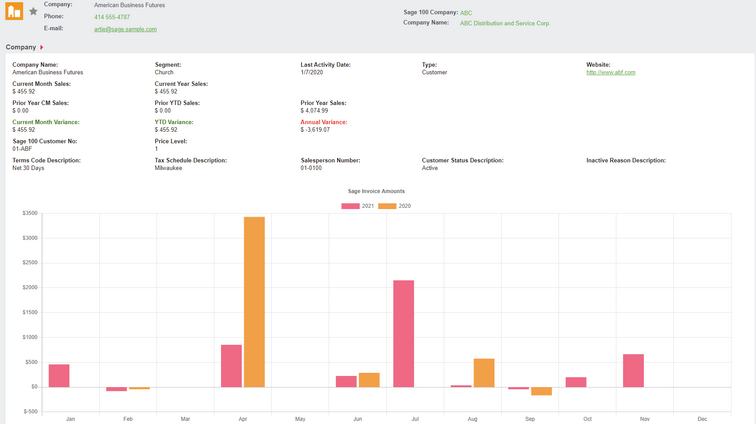Click the YTD Variance green label
Viewport: 756px width, 424px height.
174,122
